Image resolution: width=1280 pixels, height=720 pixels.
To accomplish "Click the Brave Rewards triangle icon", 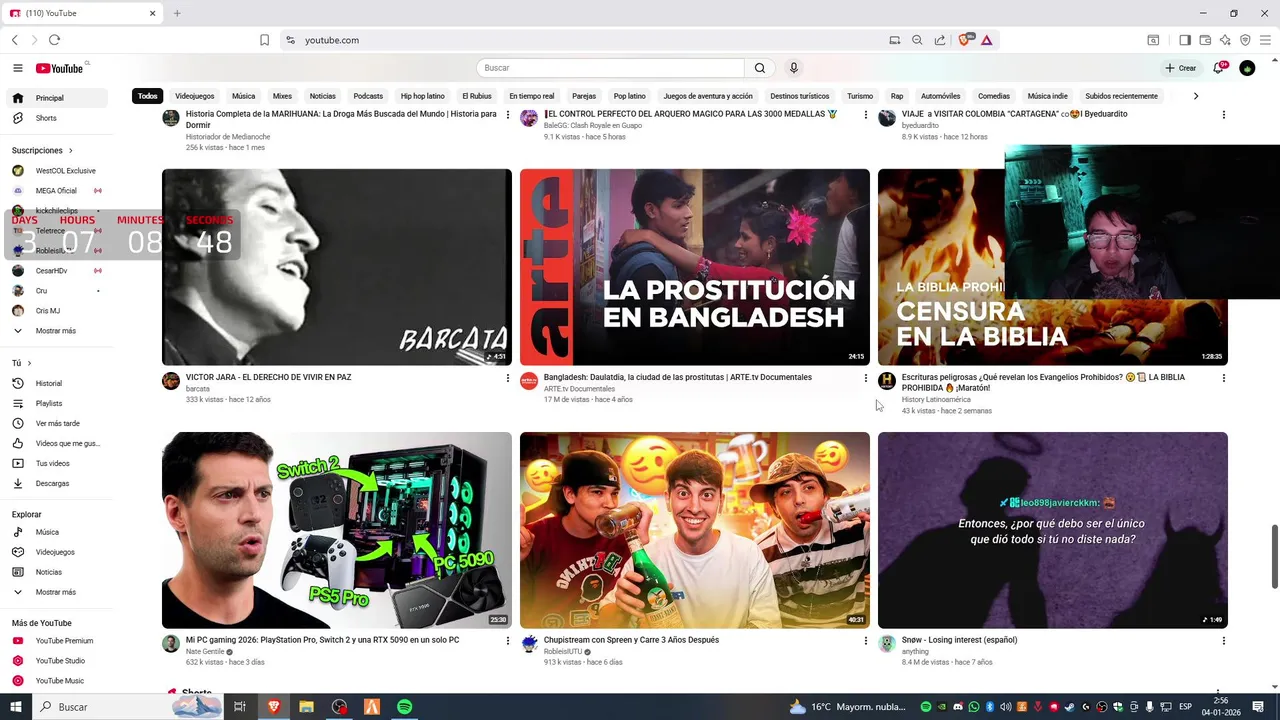I will click(x=986, y=40).
